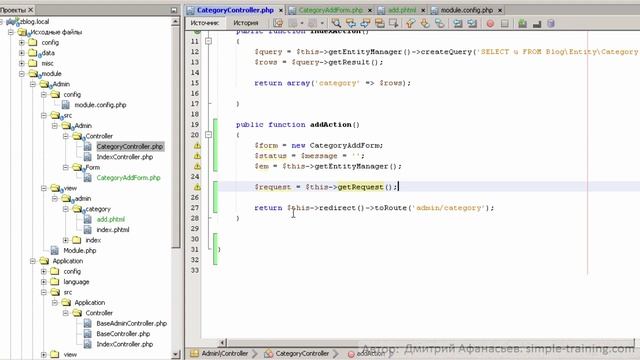Open CategoryAddForm.php in project tree
Screen dimensions: 640x360
(x=128, y=178)
